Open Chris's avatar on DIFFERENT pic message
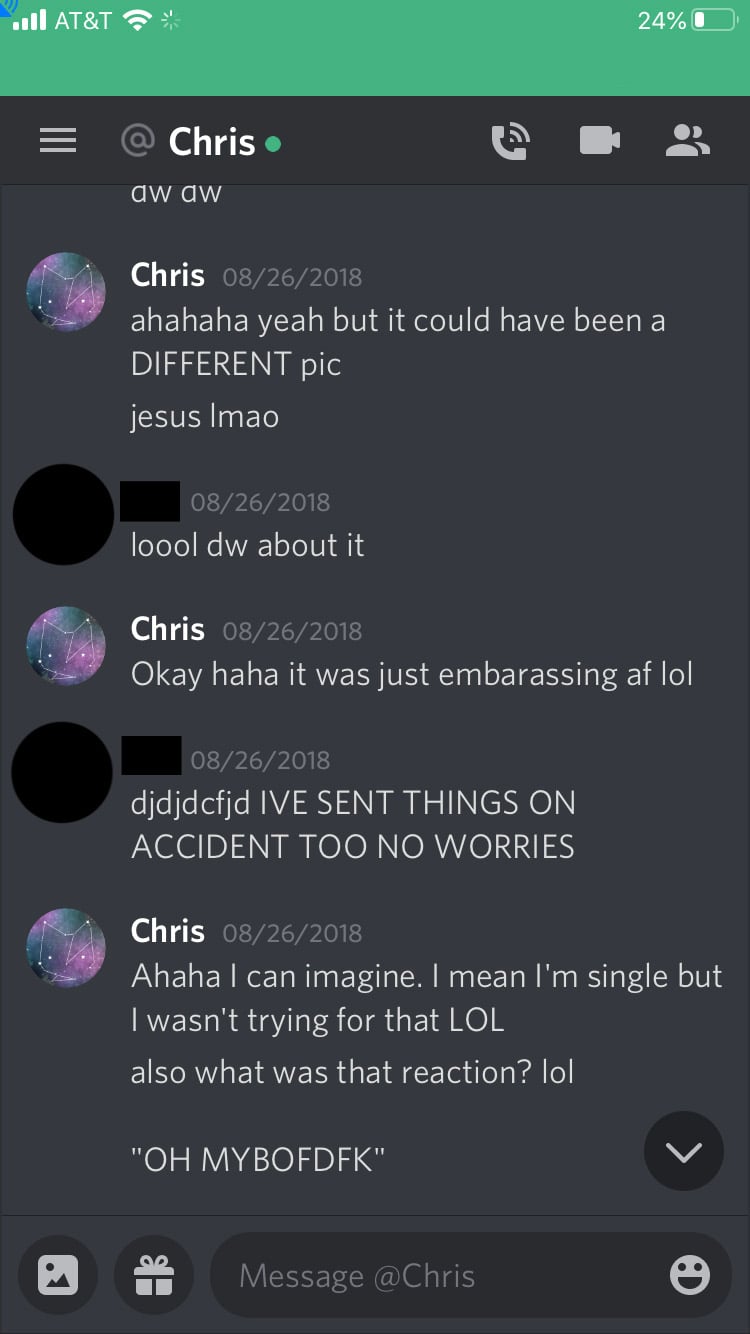 [x=66, y=293]
